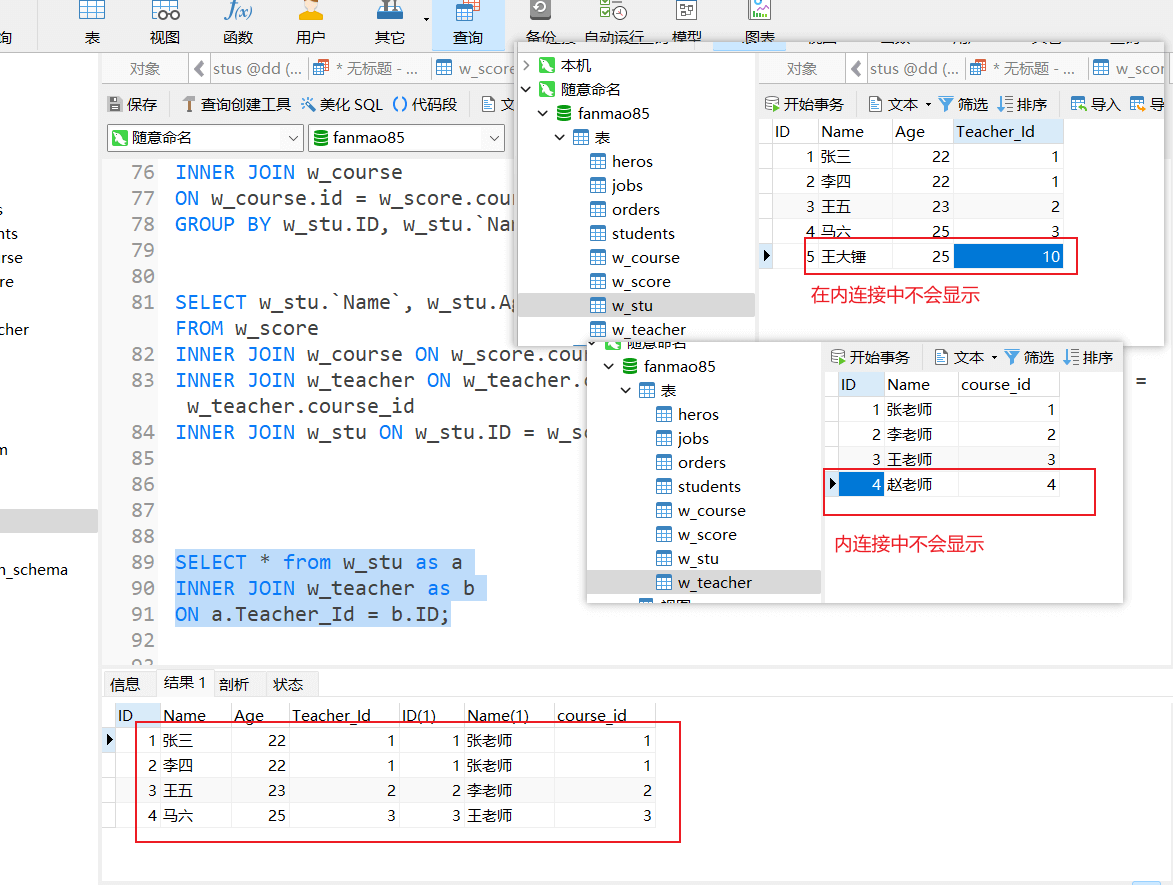Open the stus @dd tab in query window

pos(257,69)
